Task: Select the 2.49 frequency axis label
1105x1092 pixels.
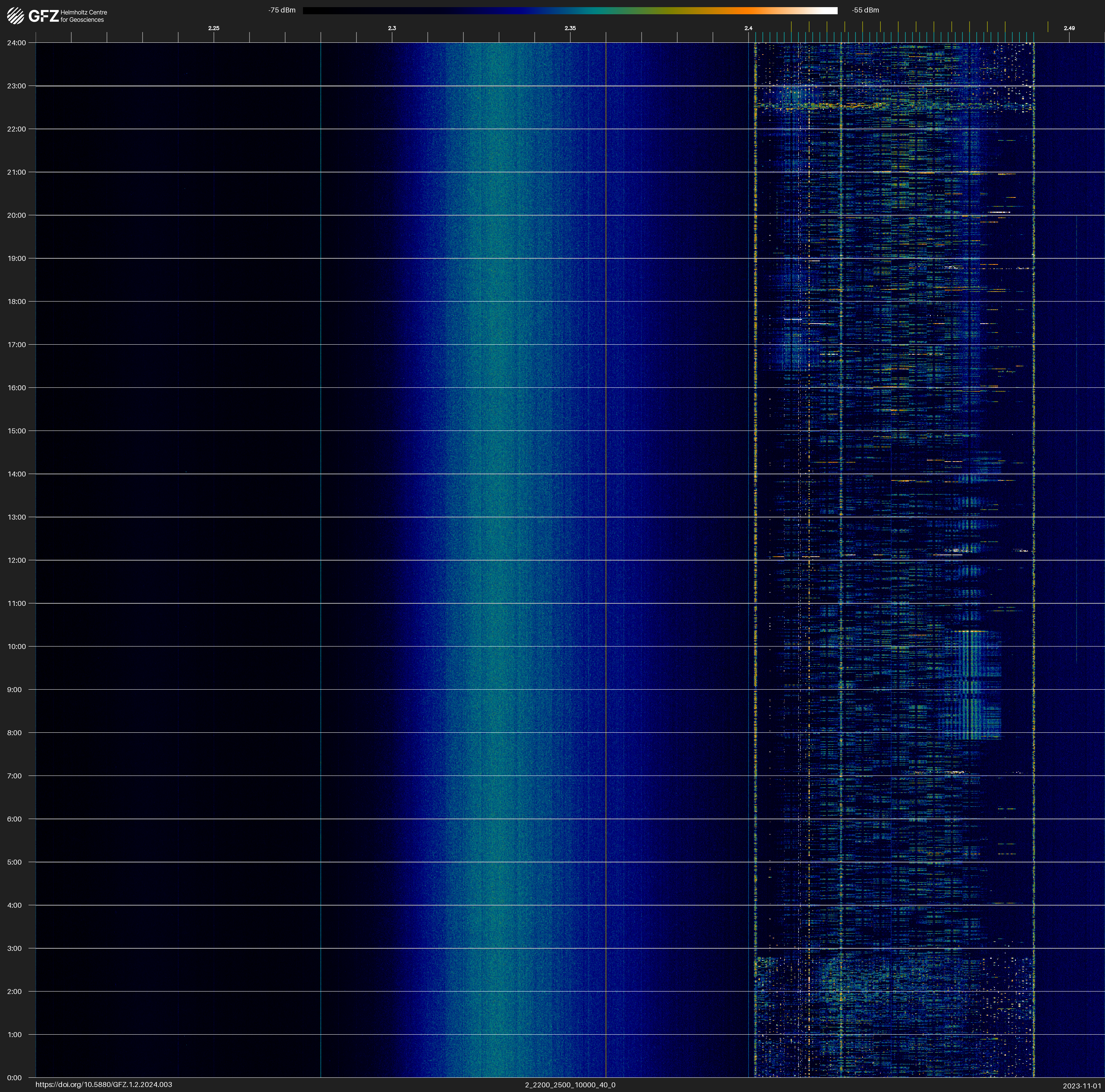Action: coord(1069,28)
